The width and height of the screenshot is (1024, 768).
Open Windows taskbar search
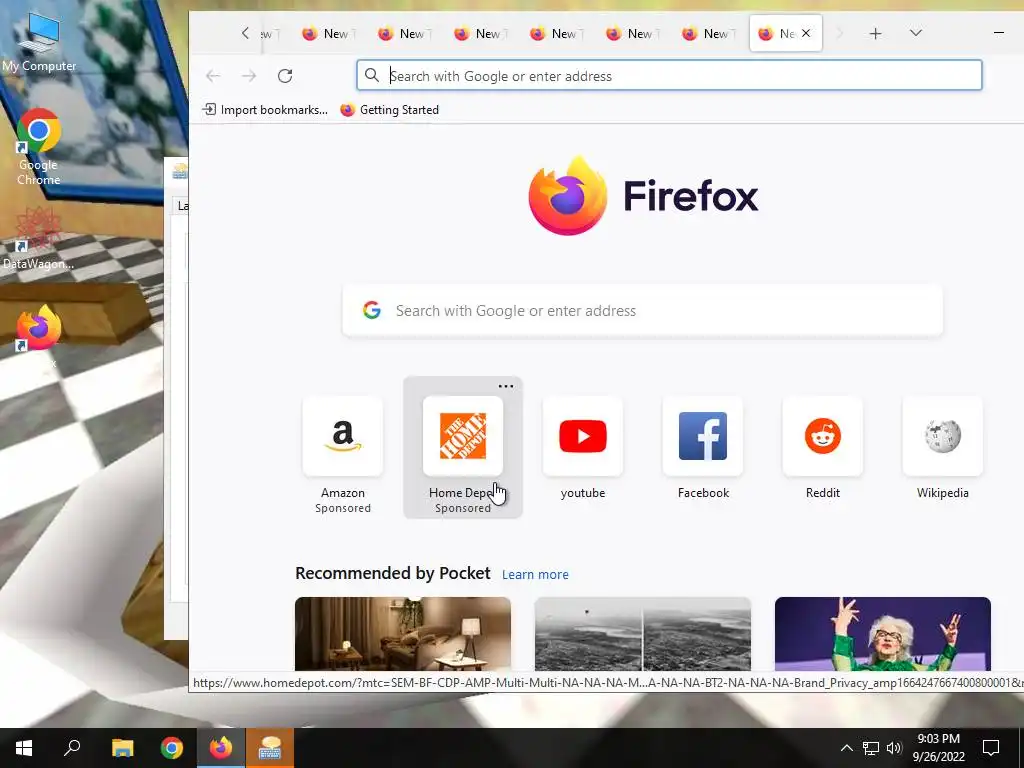coord(72,748)
